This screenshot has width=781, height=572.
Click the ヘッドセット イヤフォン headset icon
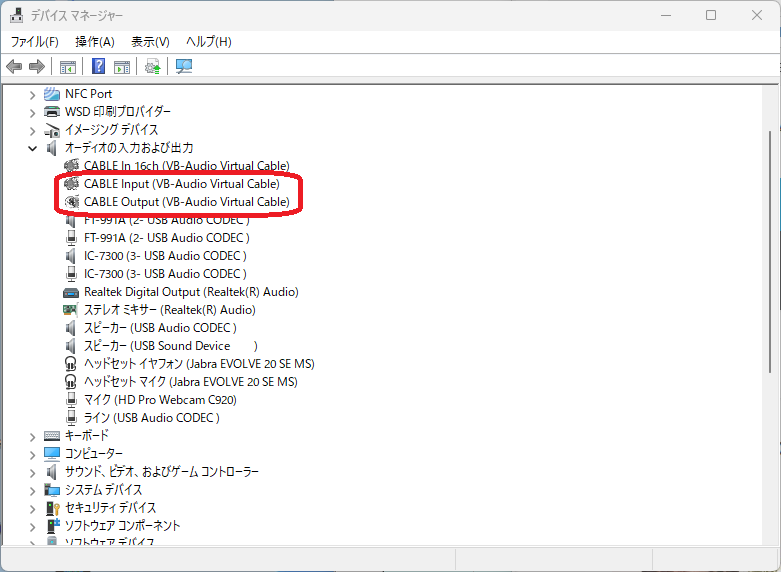pos(71,364)
